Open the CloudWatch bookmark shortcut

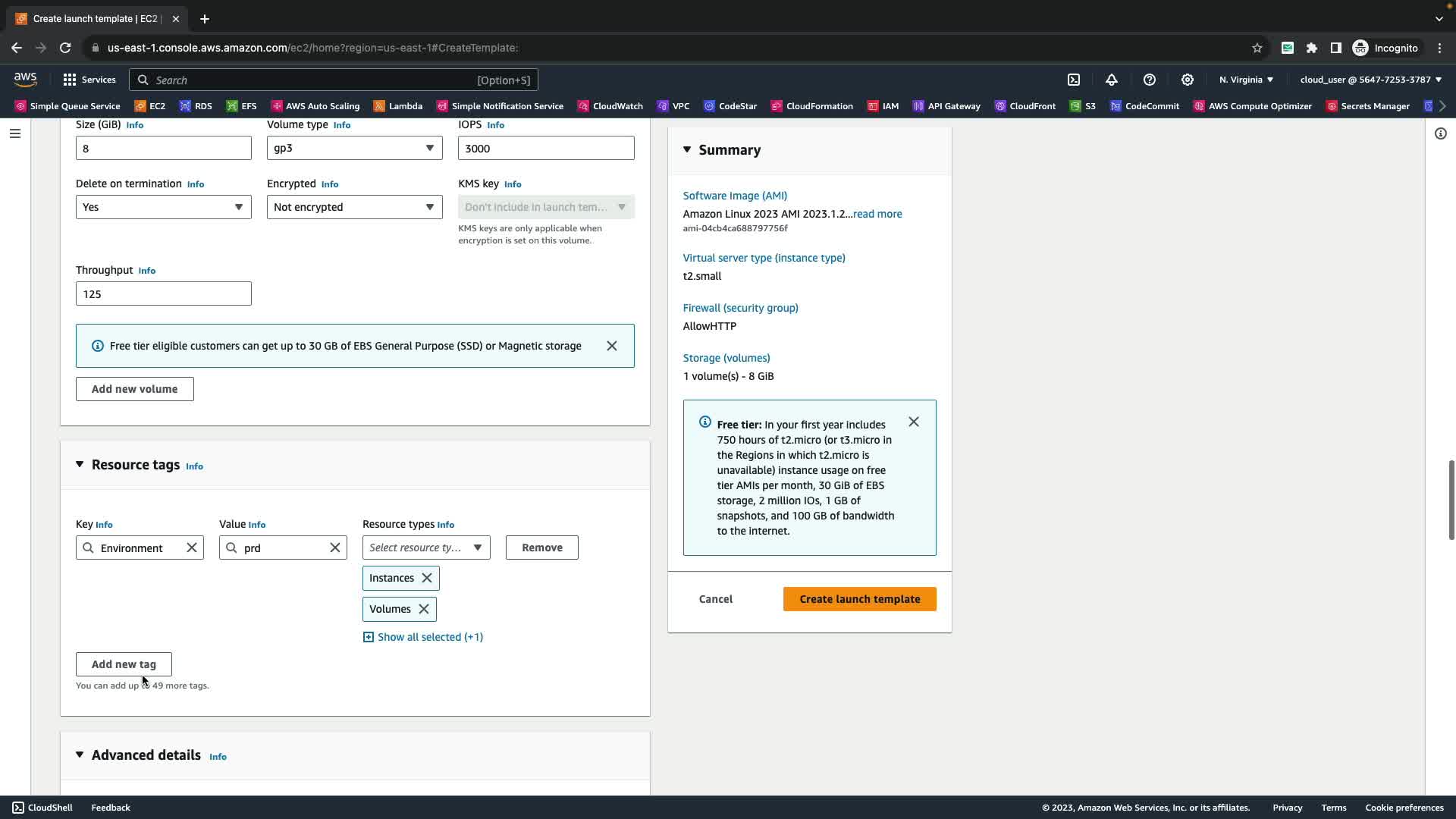(610, 106)
